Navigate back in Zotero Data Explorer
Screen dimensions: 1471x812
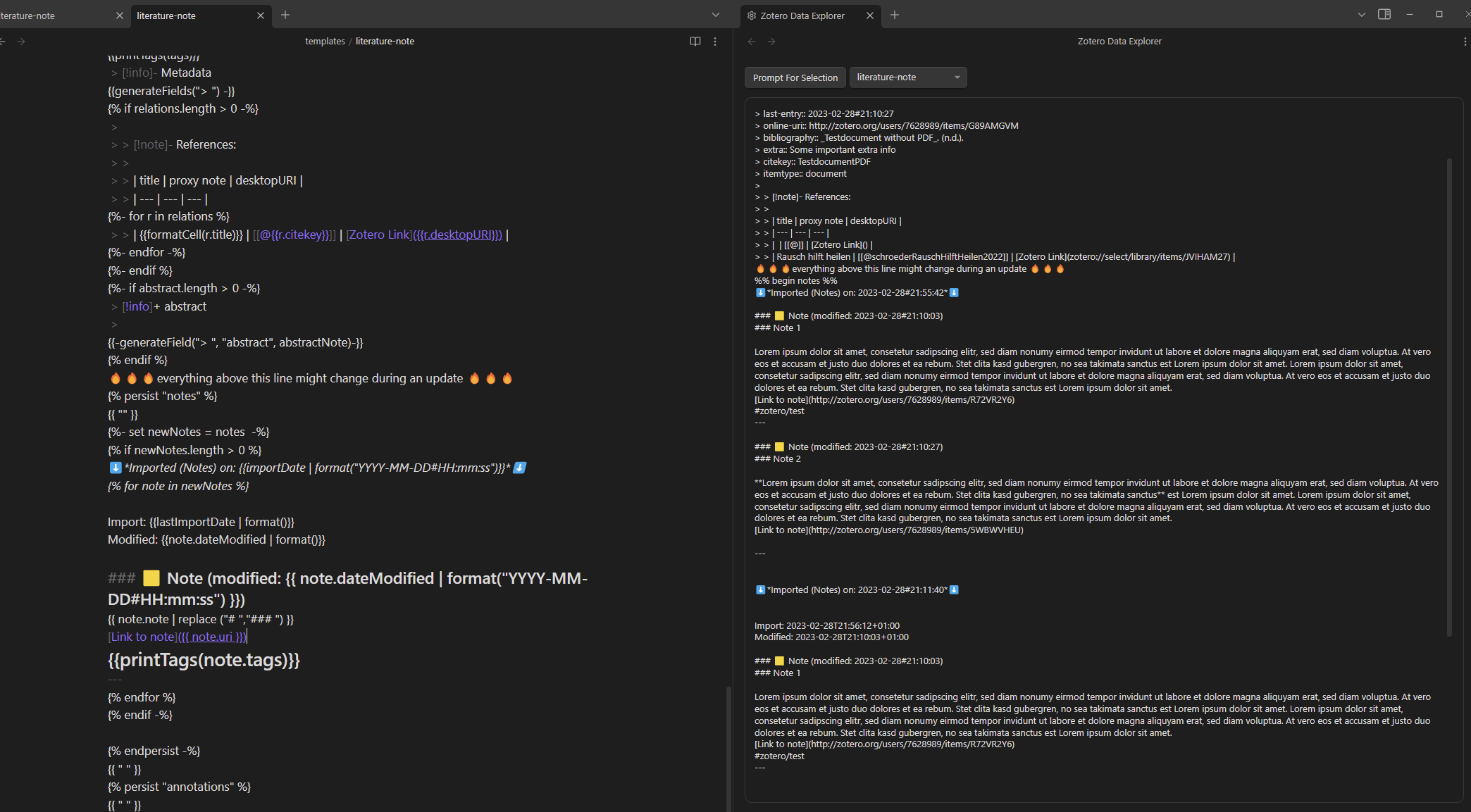click(752, 42)
